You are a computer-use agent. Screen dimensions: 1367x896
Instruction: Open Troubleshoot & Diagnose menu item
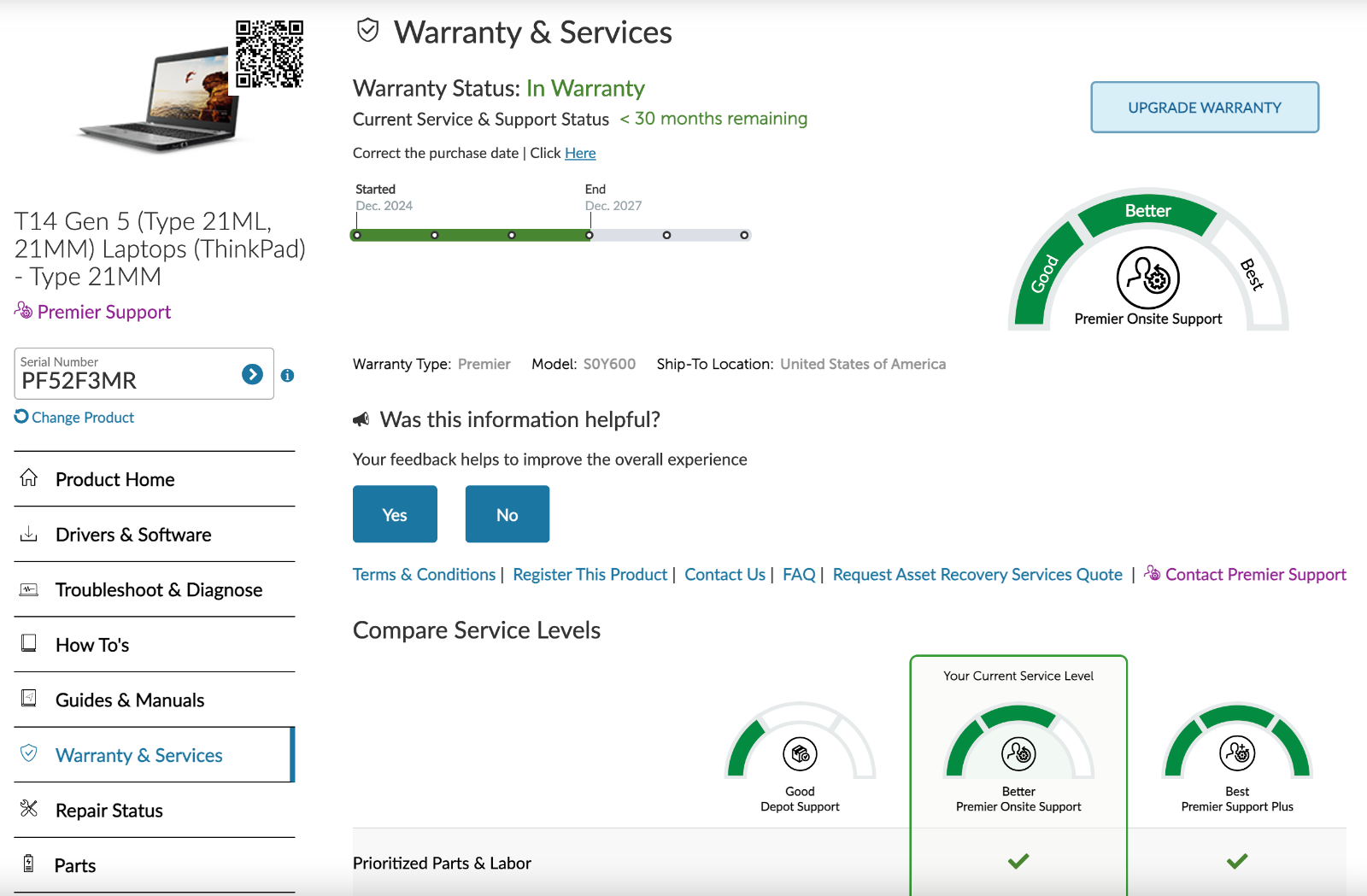pyautogui.click(x=155, y=589)
